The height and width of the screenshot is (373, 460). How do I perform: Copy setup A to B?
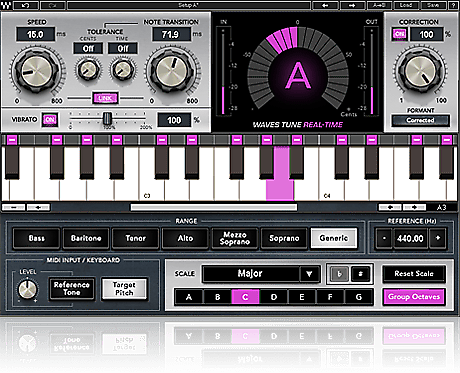(x=379, y=5)
